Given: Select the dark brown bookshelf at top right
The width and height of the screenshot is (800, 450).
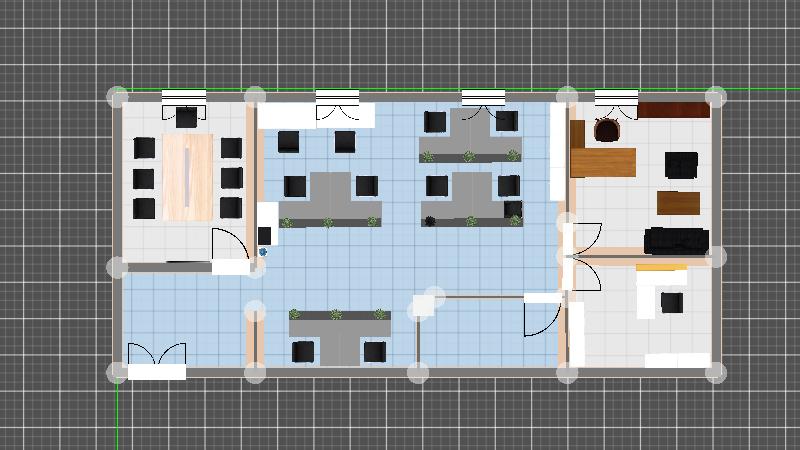Looking at the screenshot, I should tap(673, 110).
